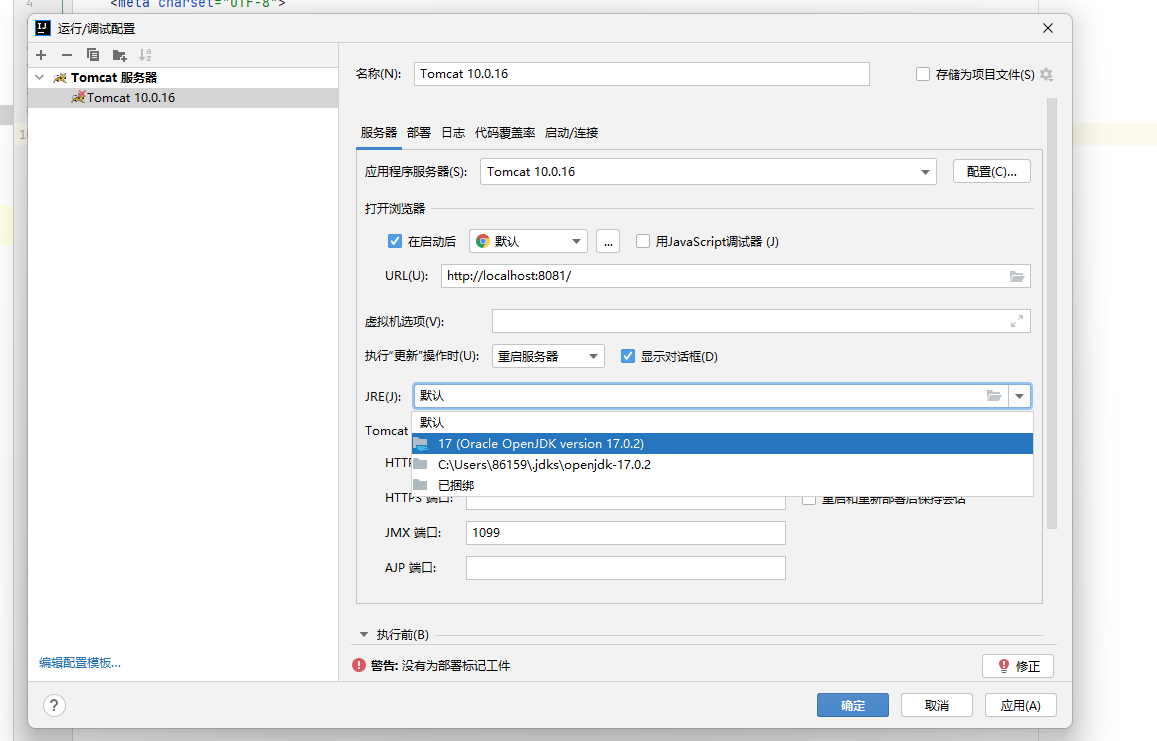The width and height of the screenshot is (1157, 741).
Task: Open the on-update action dropdown showing restart server
Action: pos(548,356)
